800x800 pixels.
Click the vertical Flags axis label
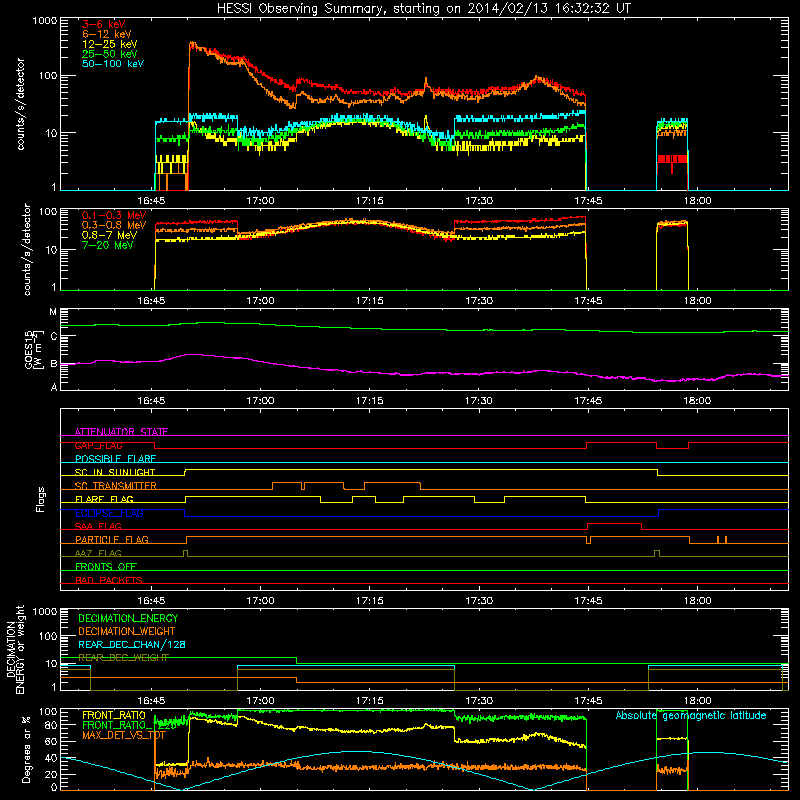tap(41, 499)
